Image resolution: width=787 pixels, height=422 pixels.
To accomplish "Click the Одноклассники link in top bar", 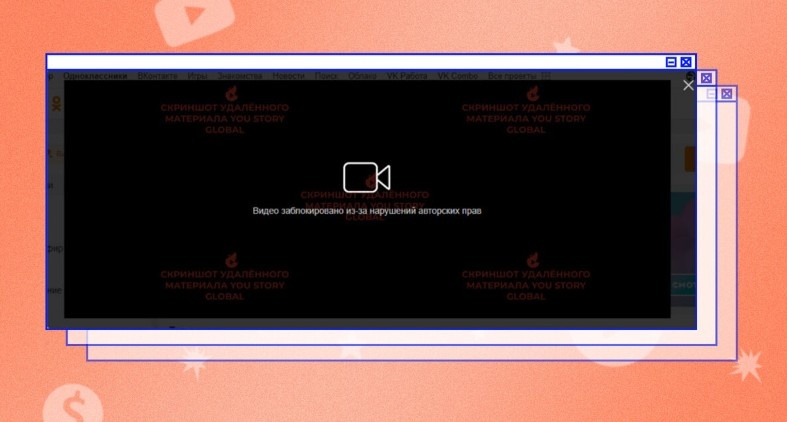I will 95,76.
